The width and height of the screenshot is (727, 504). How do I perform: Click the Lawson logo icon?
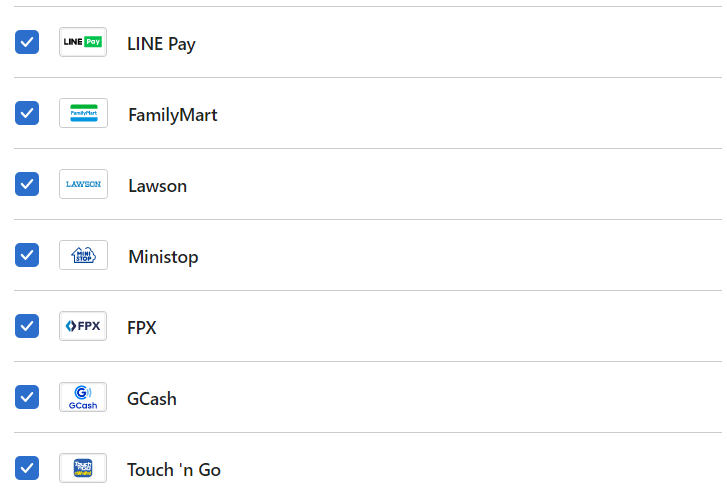[x=83, y=184]
